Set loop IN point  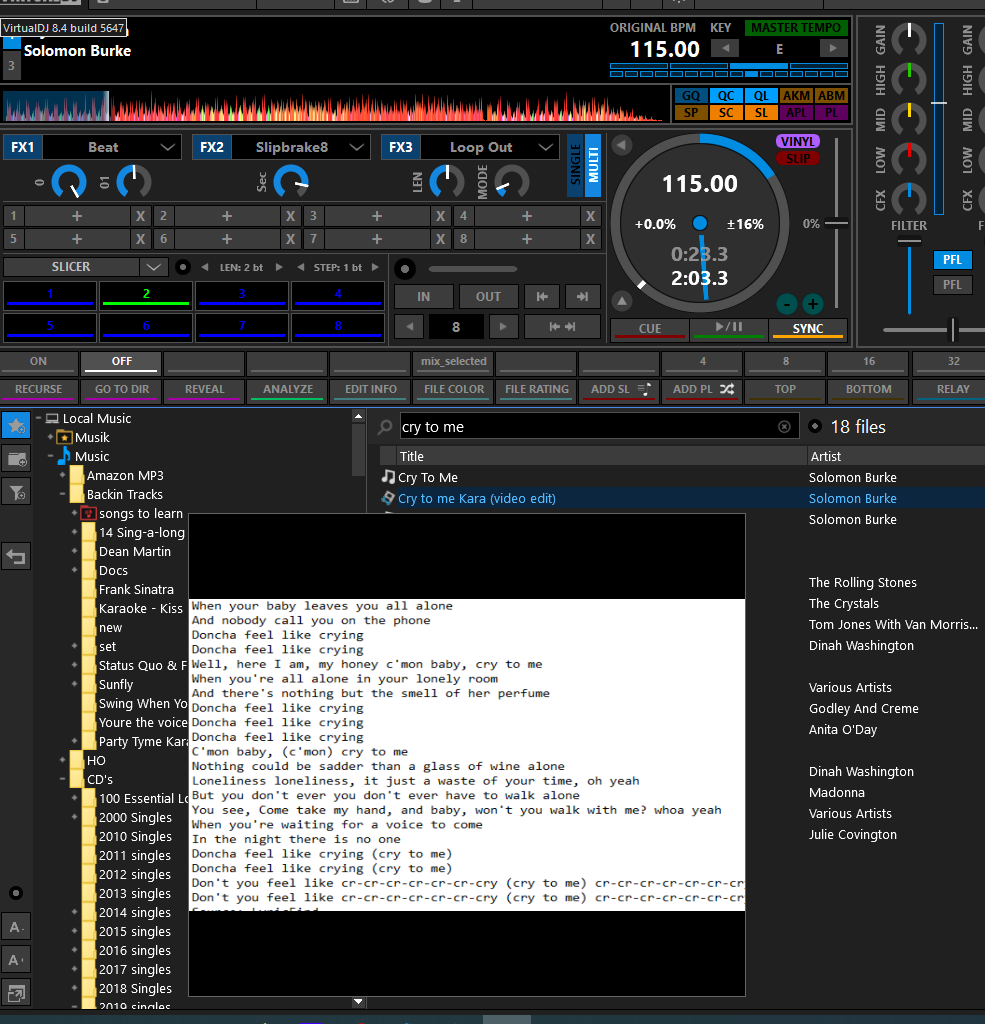(424, 296)
